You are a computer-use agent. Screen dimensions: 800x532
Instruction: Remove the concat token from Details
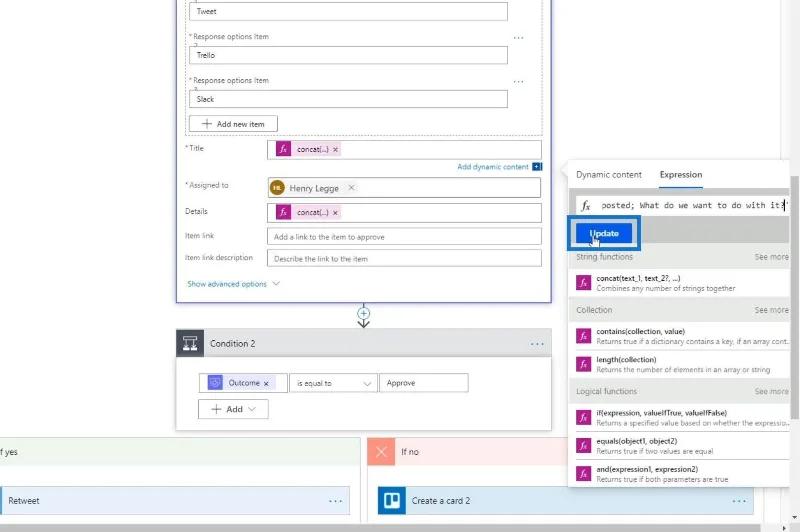click(x=335, y=213)
